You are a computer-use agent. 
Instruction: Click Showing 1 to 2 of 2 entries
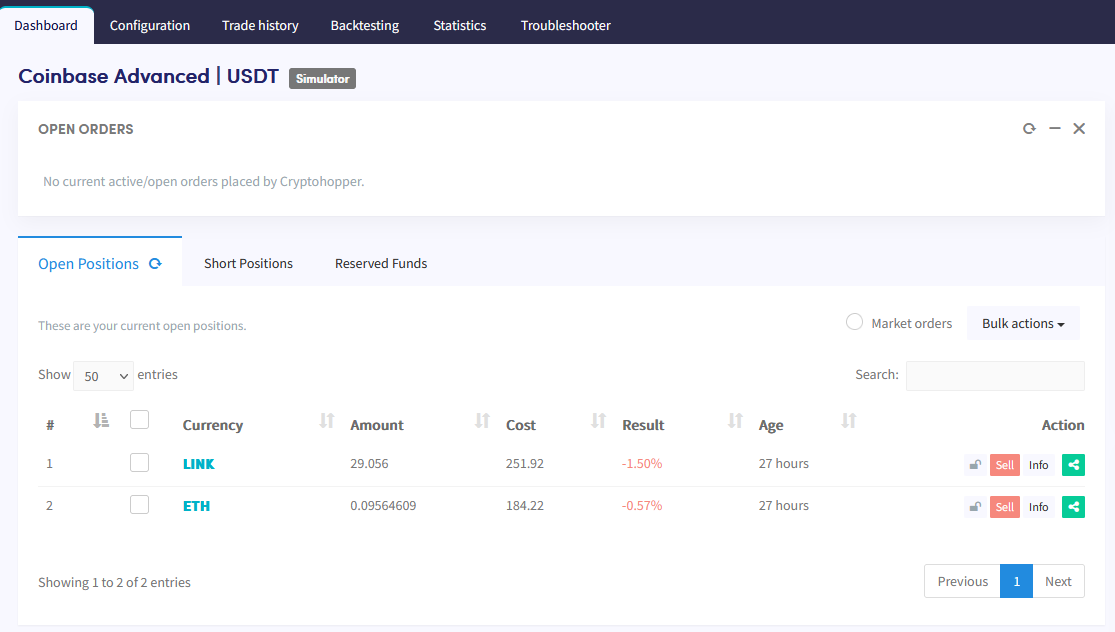click(114, 582)
